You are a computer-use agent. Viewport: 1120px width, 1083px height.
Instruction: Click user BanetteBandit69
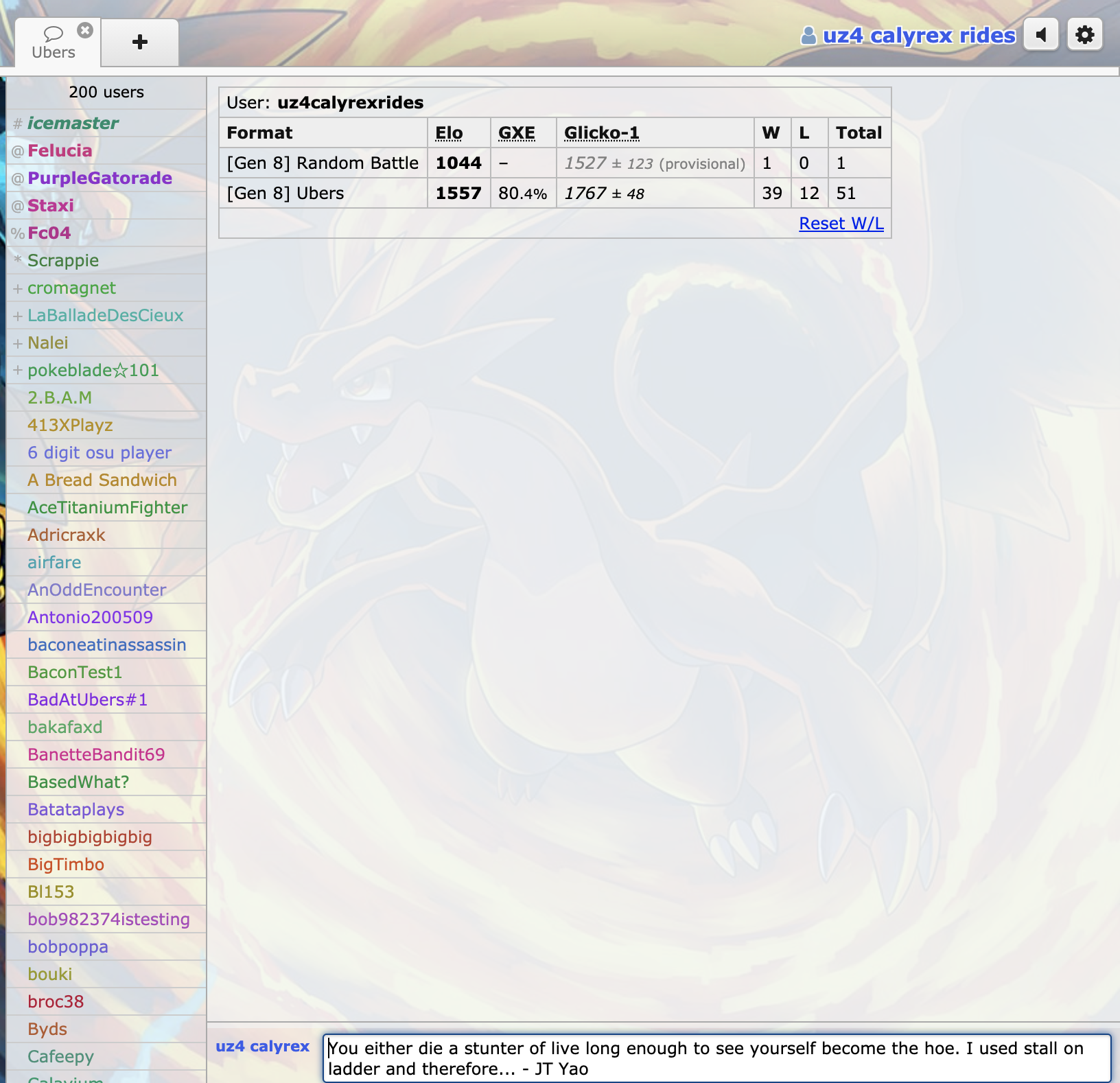[96, 755]
